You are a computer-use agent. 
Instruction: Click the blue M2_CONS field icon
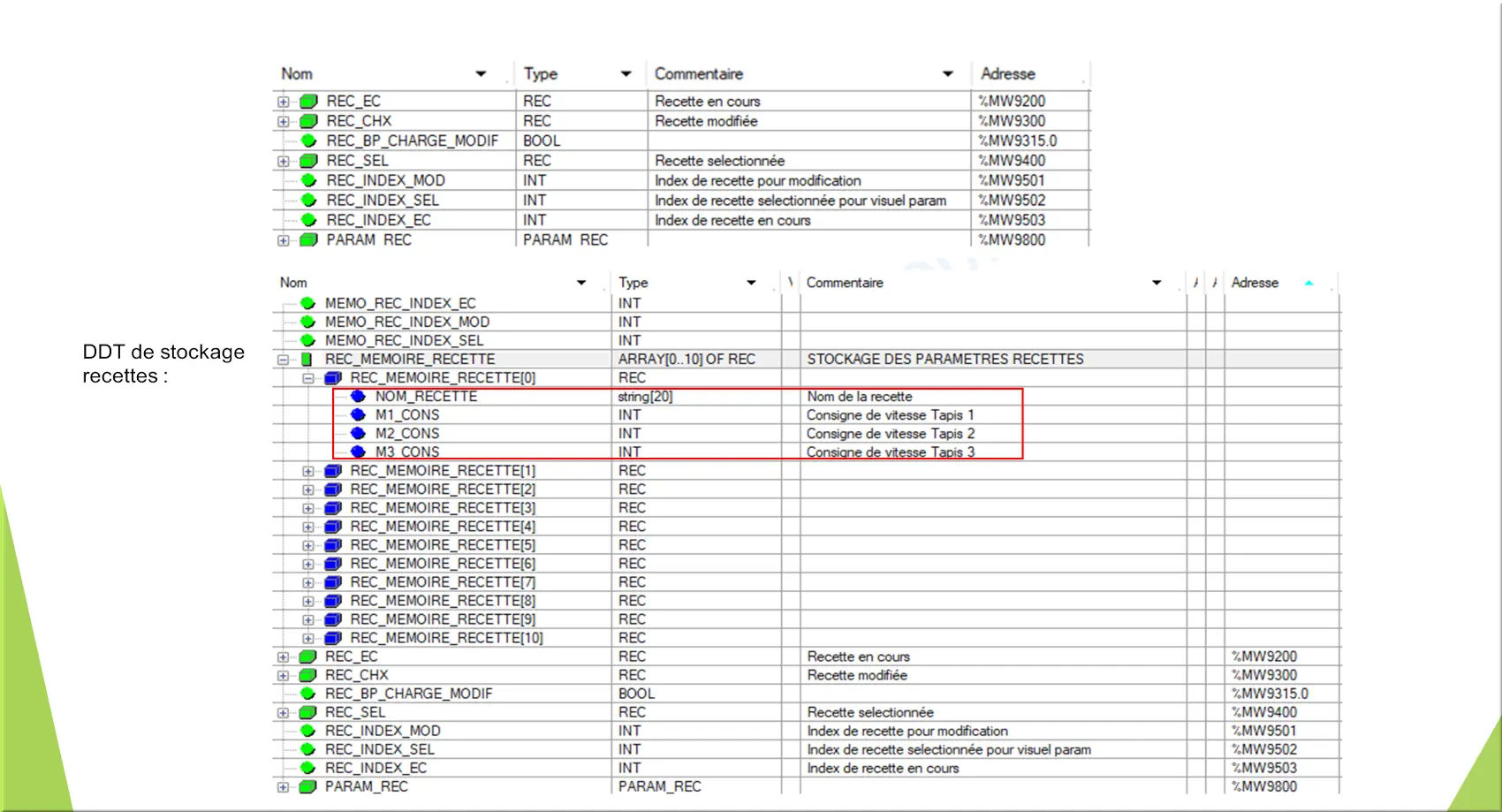(x=358, y=433)
